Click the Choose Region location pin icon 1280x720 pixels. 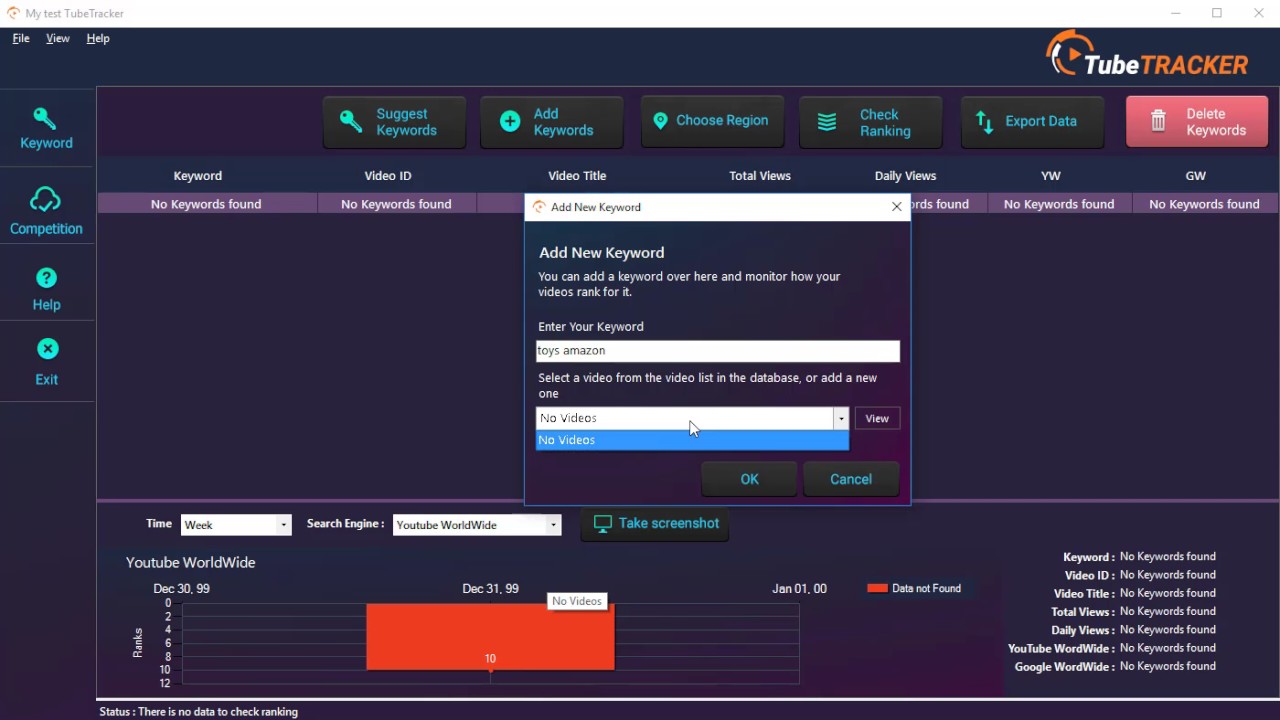point(660,121)
